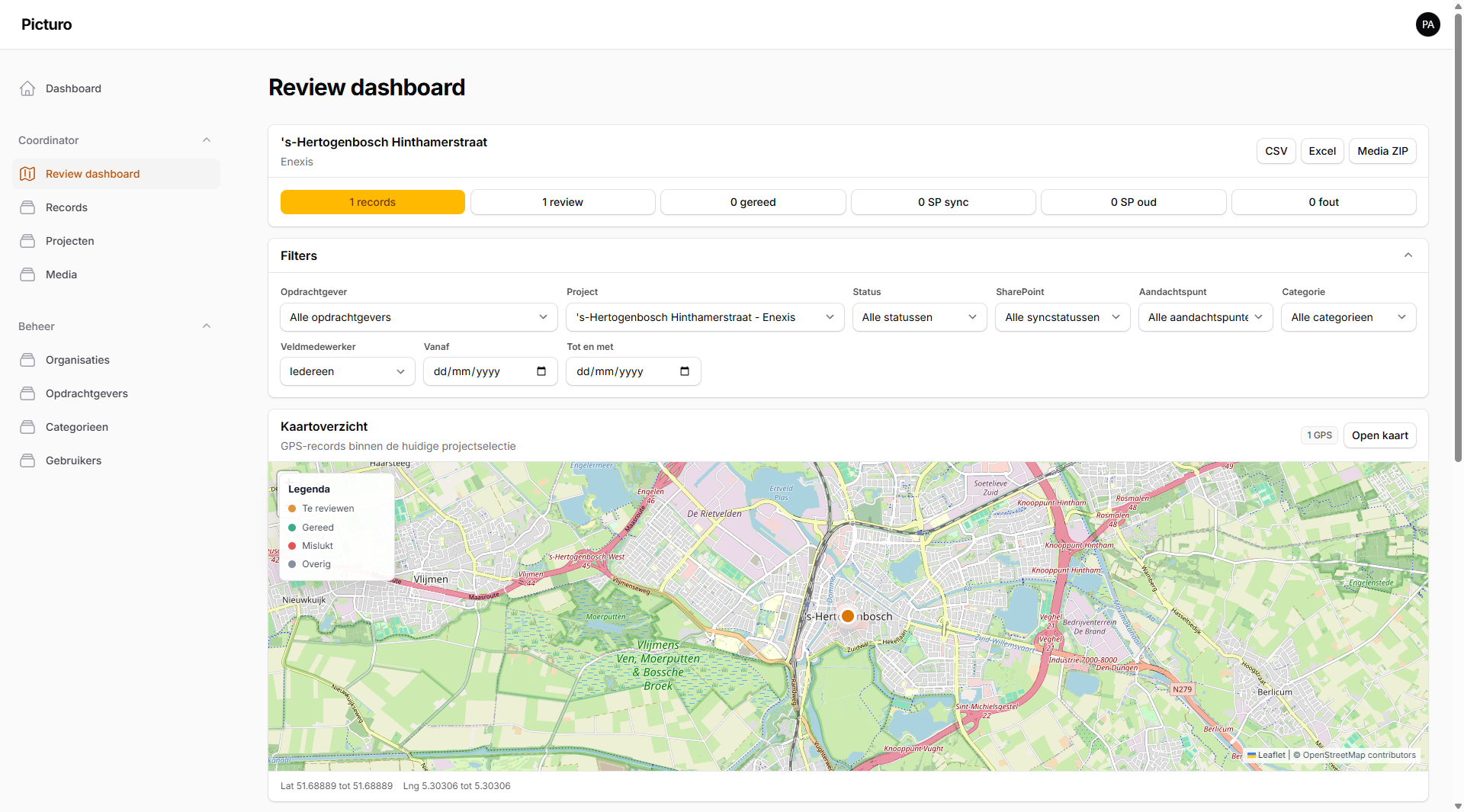Click the latitude range text below map

pyautogui.click(x=336, y=786)
